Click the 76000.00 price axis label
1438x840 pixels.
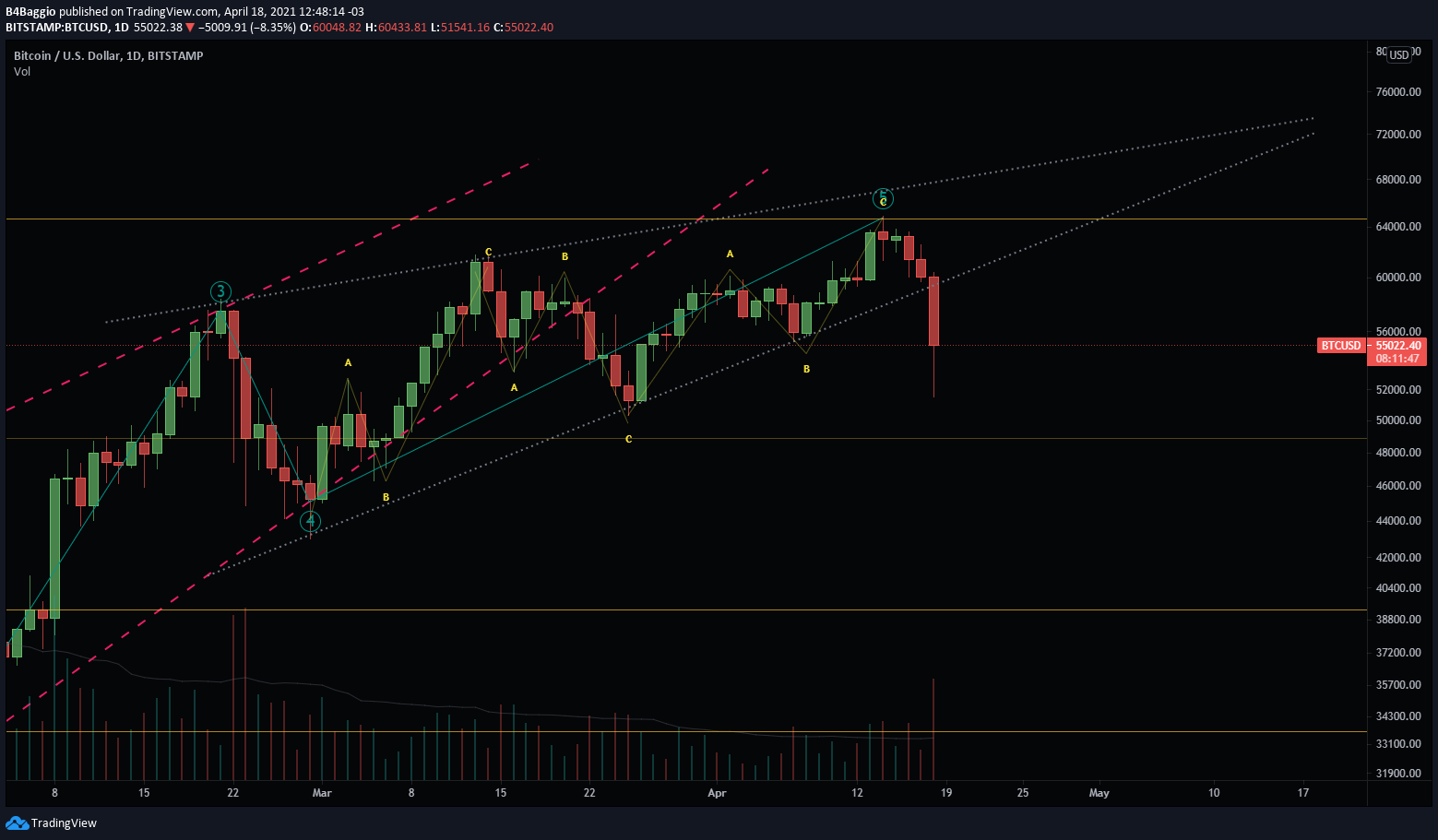[1398, 92]
